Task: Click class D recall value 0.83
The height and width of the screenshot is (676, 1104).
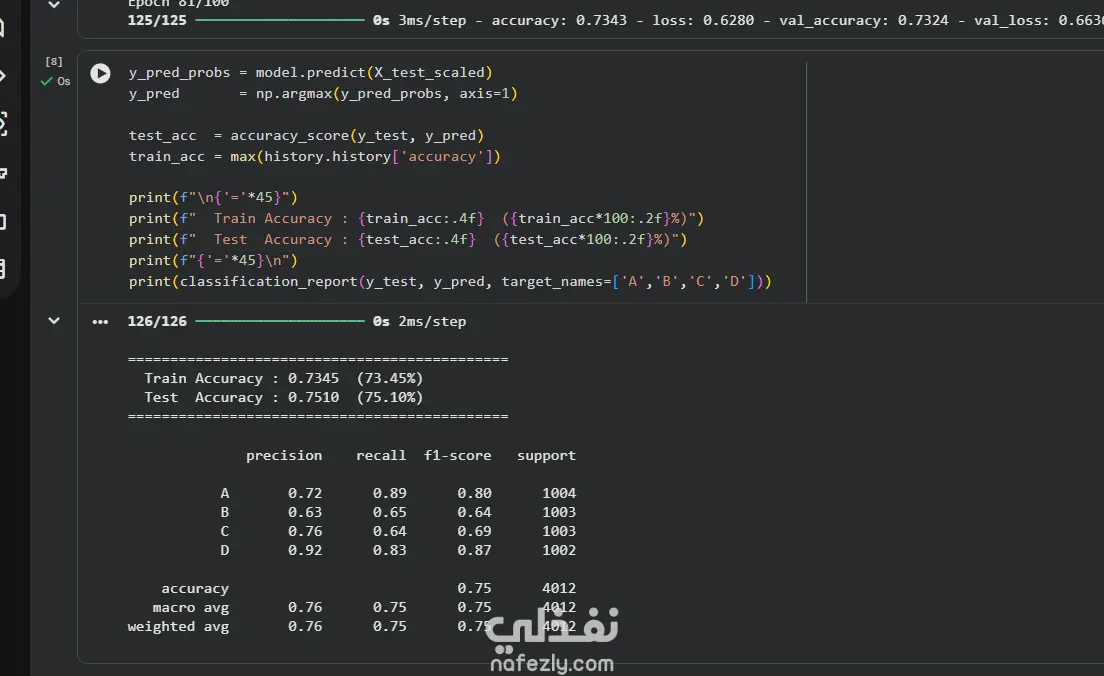Action: coord(389,550)
